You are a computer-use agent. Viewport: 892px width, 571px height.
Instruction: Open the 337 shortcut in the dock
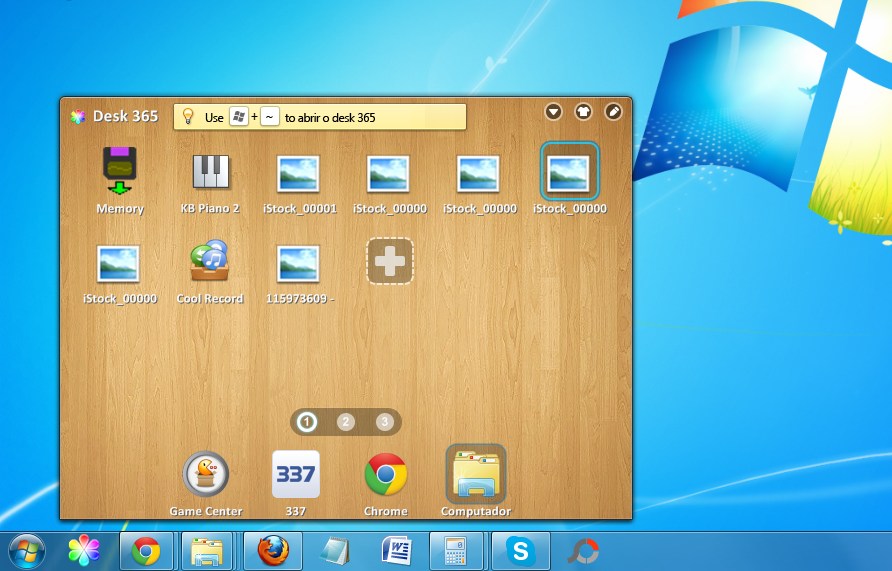(296, 474)
